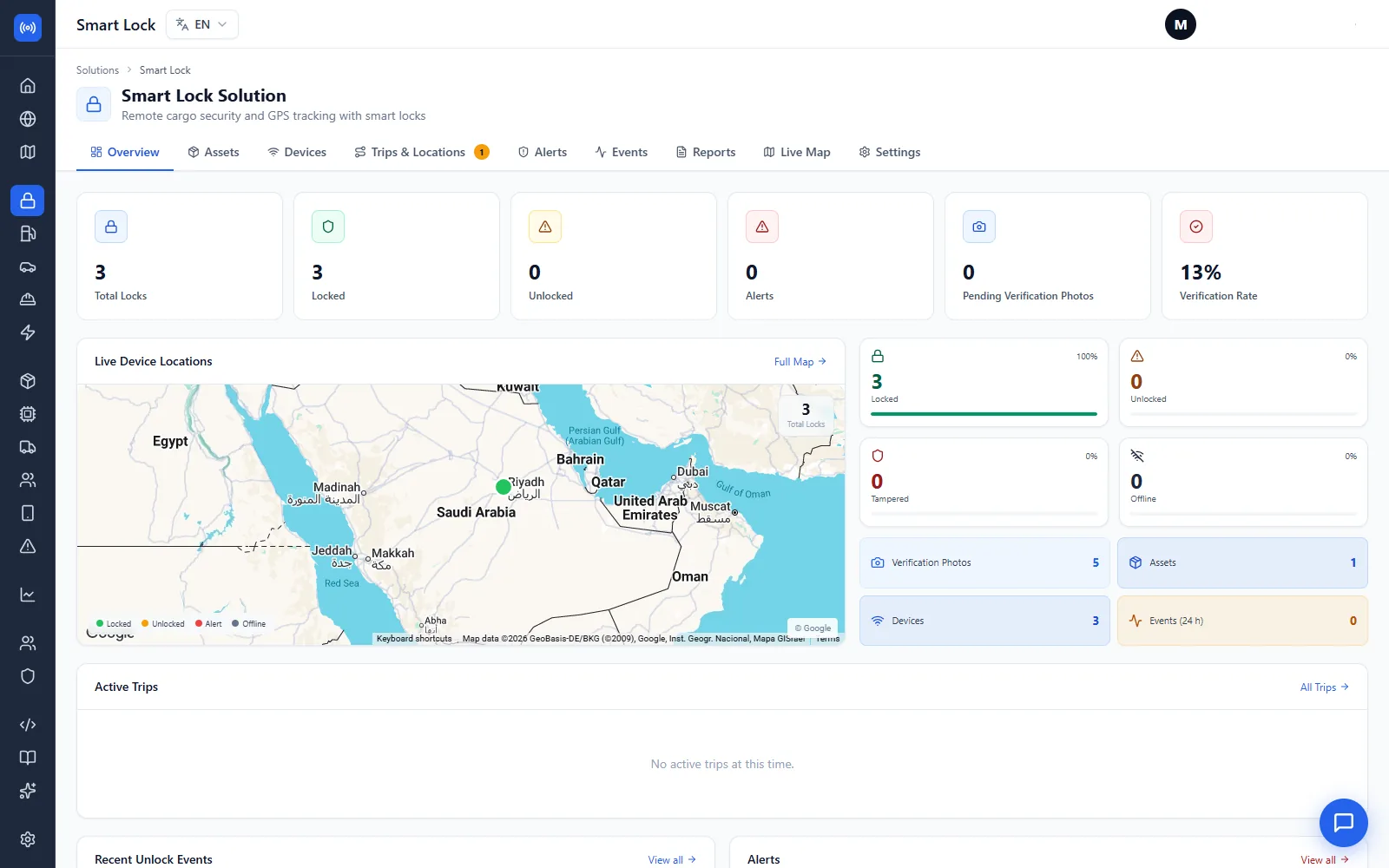
Task: Open the analytics chart icon in sidebar
Action: point(28,595)
